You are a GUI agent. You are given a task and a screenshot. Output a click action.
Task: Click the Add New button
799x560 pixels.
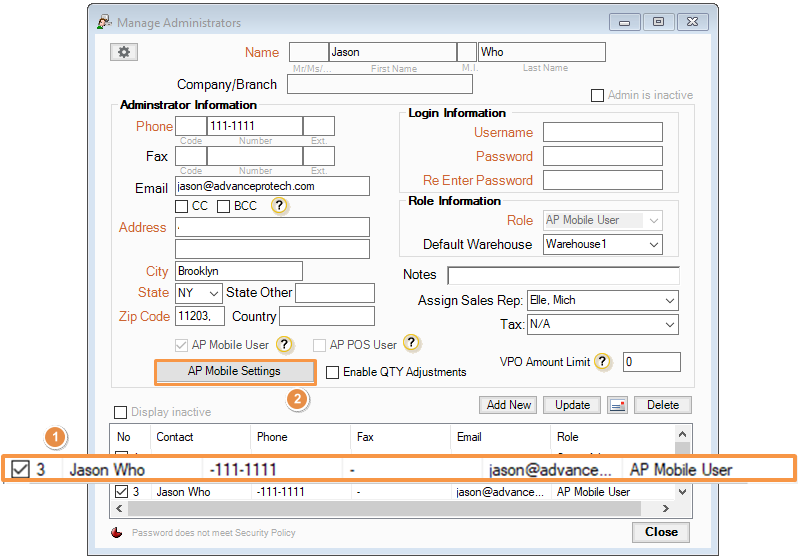[509, 405]
